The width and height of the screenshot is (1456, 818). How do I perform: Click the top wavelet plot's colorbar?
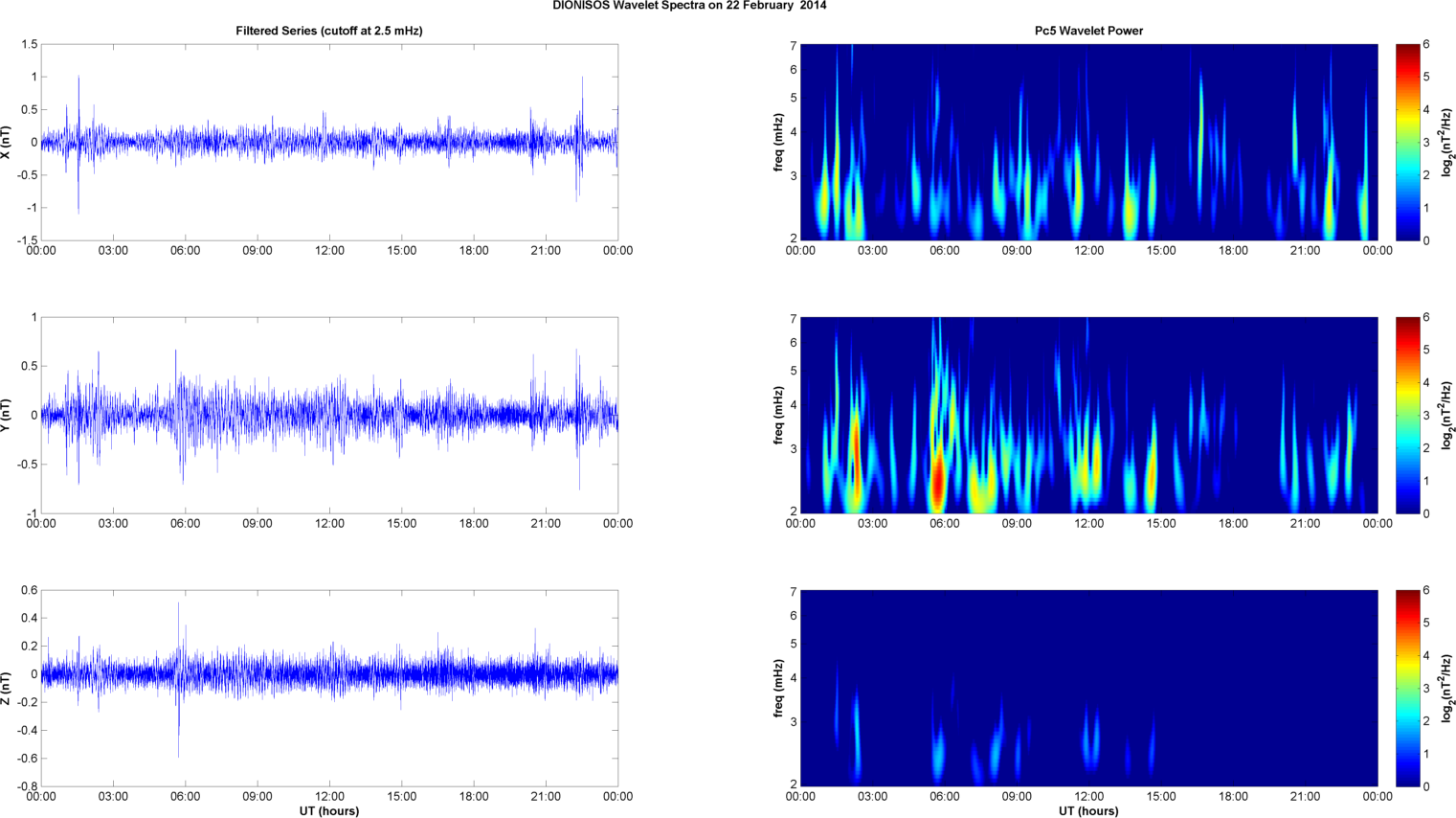point(1408,143)
